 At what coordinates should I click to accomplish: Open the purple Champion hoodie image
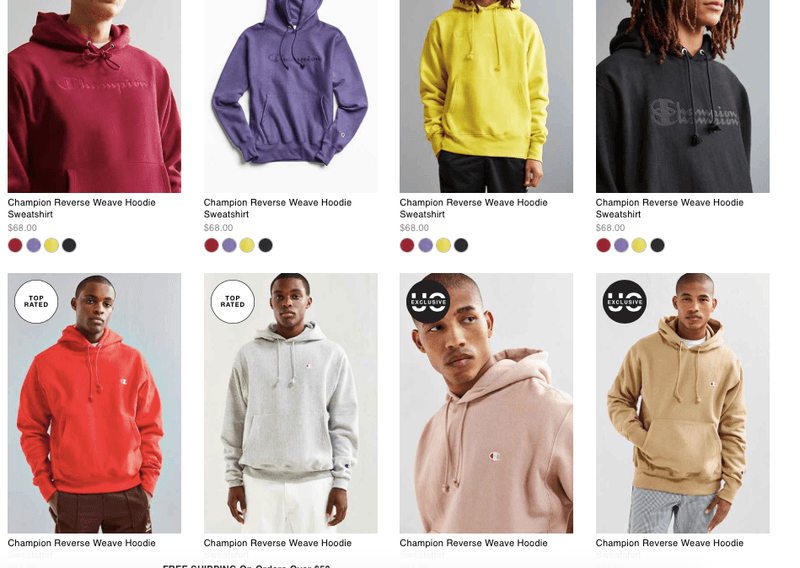tap(291, 96)
